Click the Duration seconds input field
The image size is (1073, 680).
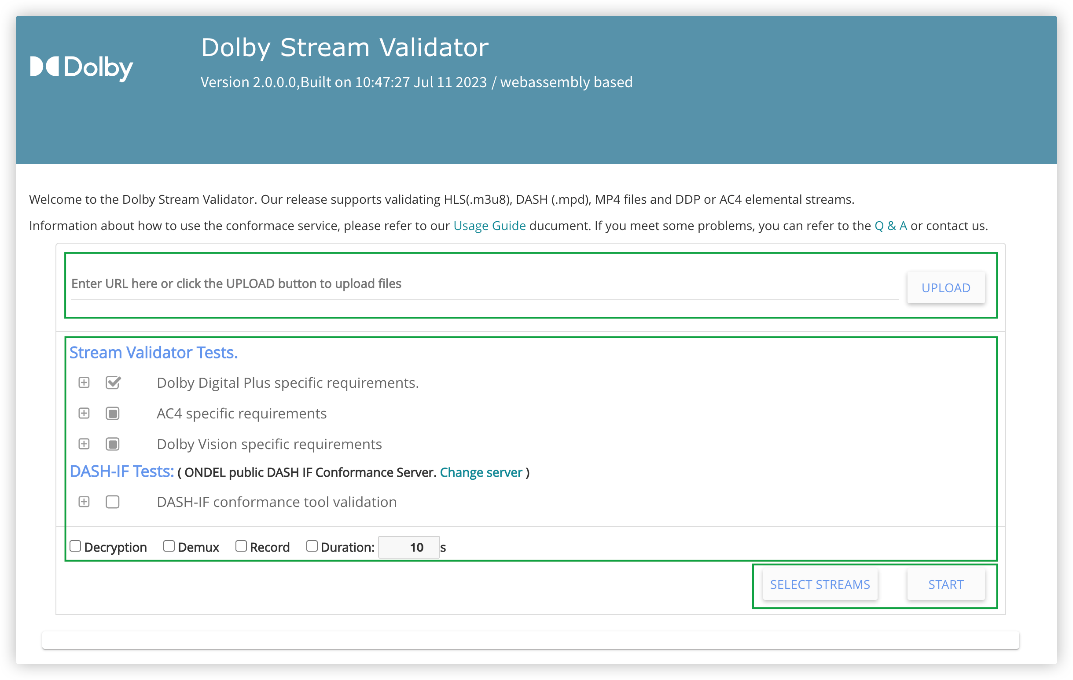click(408, 547)
